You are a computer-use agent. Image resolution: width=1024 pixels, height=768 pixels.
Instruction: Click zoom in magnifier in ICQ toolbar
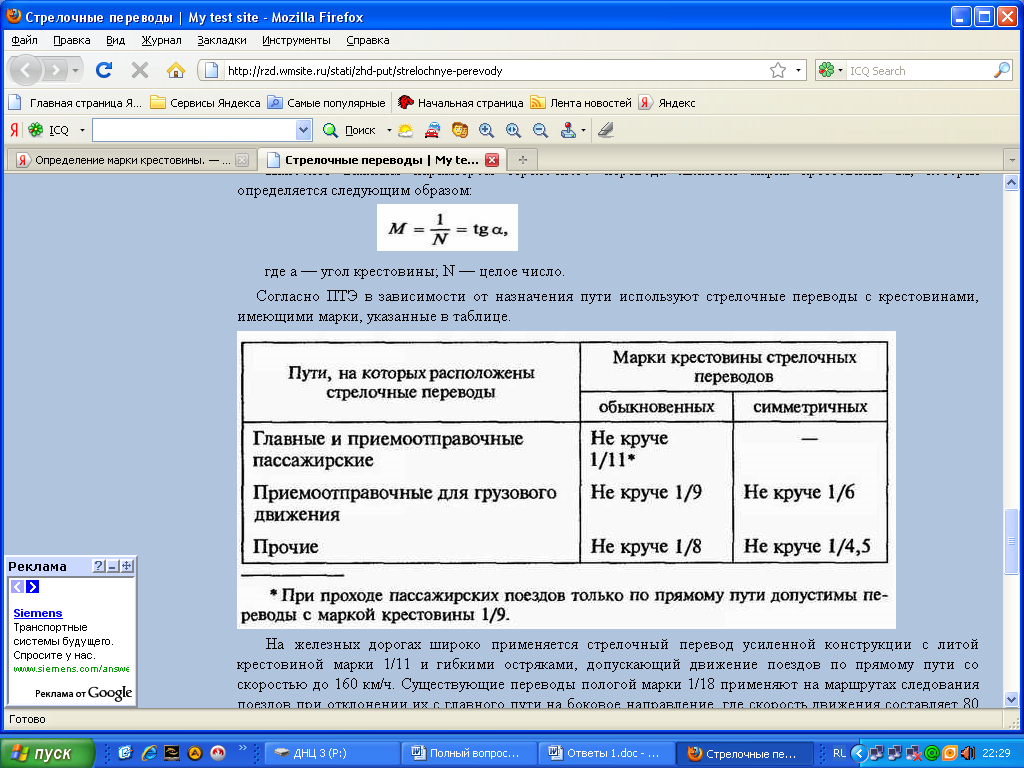[x=487, y=131]
